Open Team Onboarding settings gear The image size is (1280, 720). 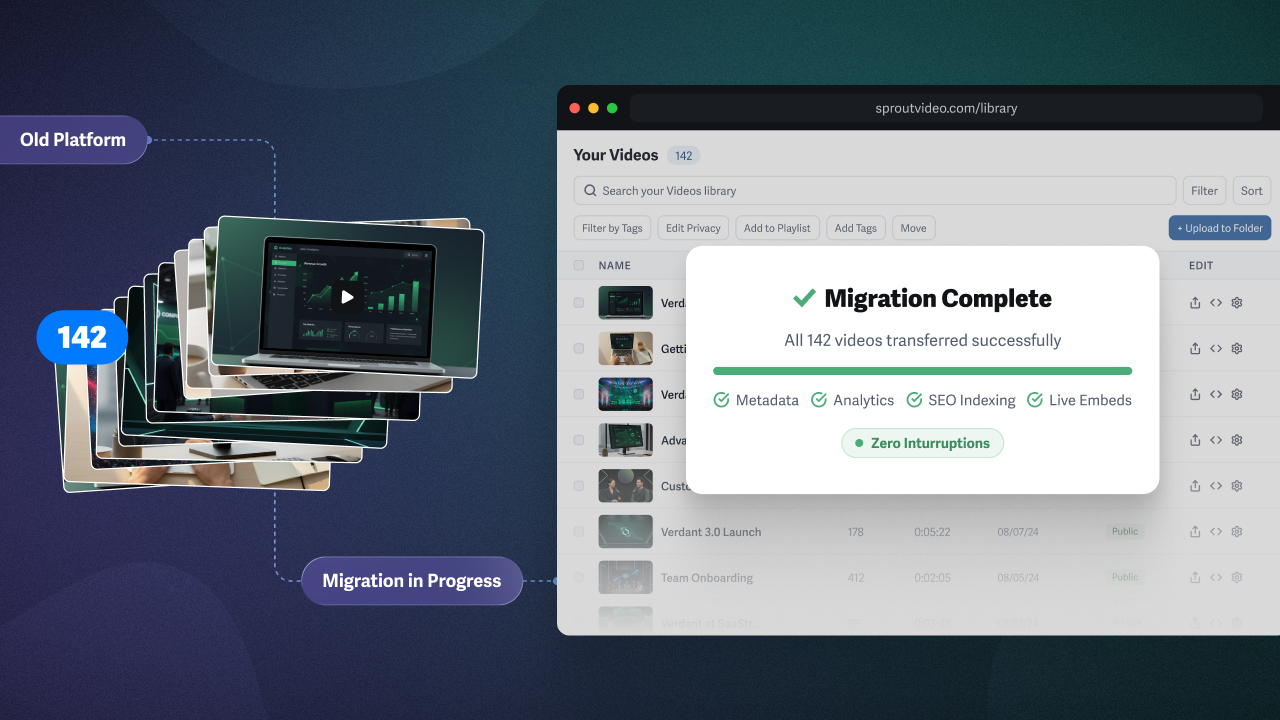(x=1237, y=578)
